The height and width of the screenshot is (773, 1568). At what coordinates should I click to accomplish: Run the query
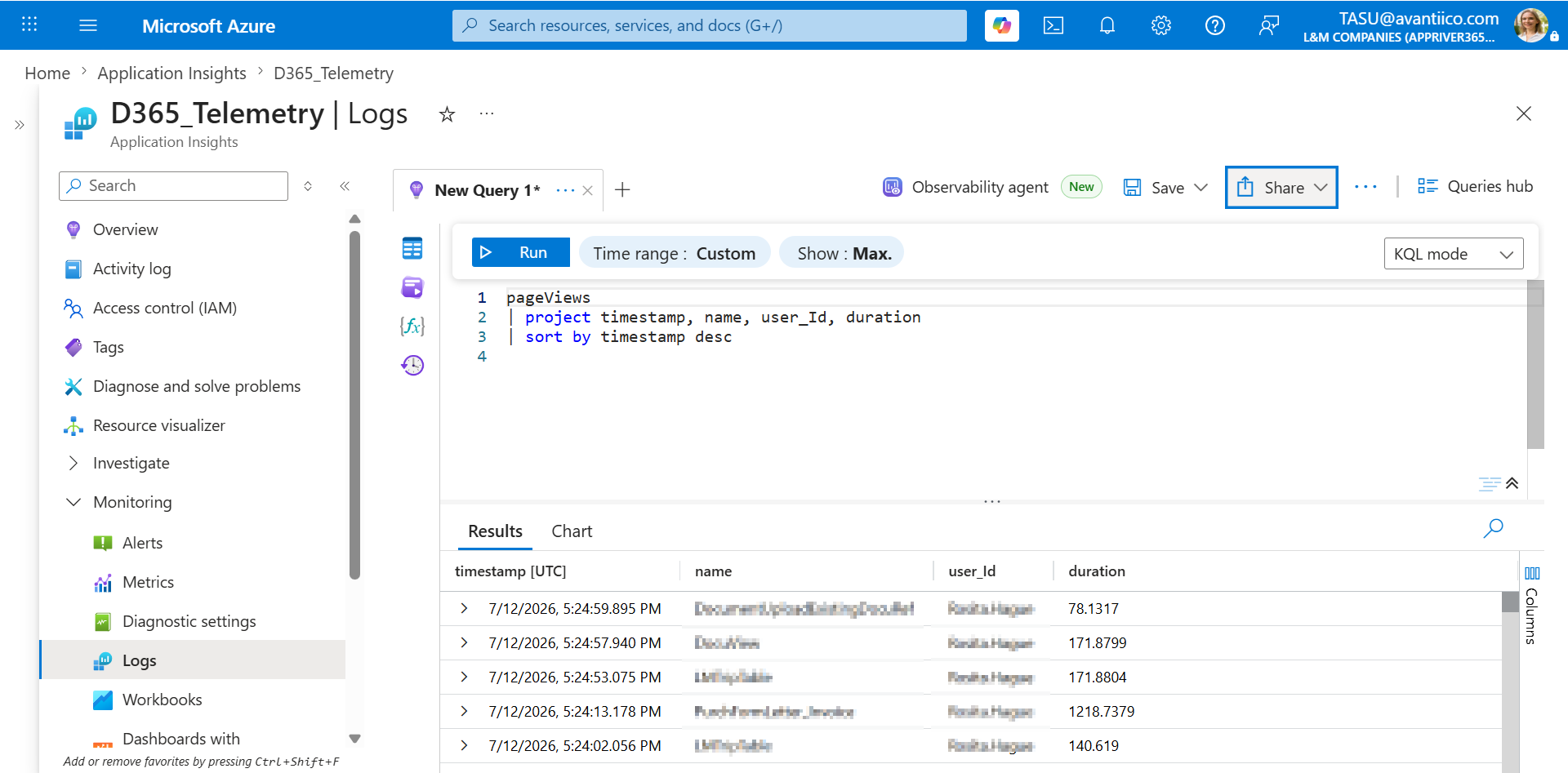click(x=521, y=252)
